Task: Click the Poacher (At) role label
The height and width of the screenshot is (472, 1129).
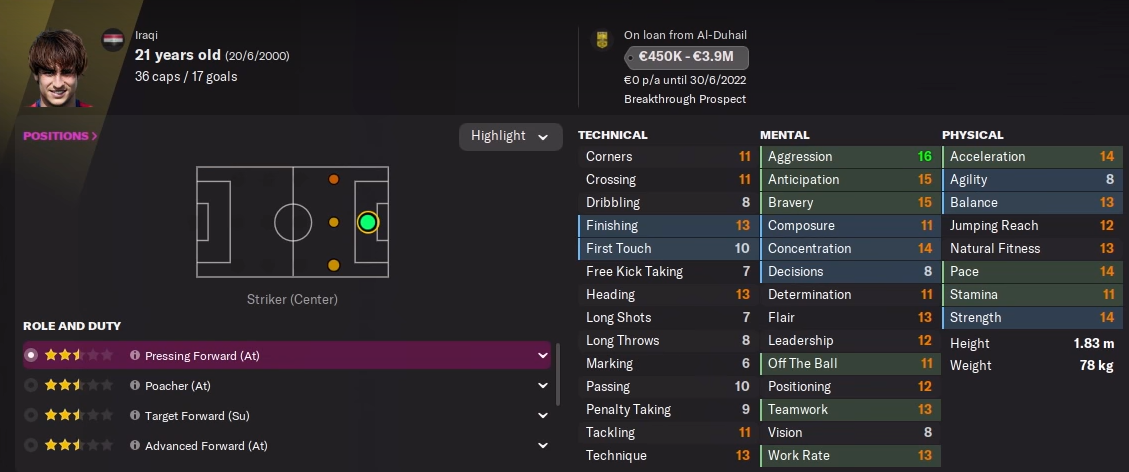Action: point(178,386)
